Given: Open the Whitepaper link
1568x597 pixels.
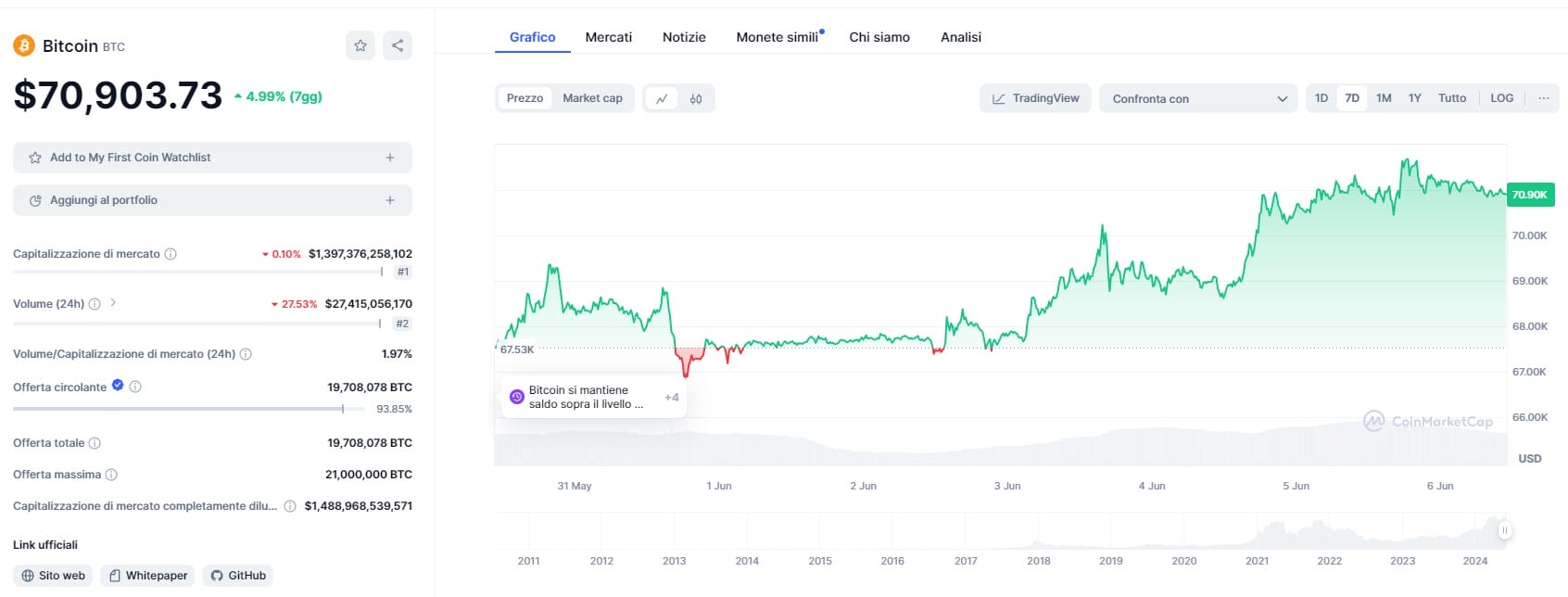Looking at the screenshot, I should (x=147, y=576).
